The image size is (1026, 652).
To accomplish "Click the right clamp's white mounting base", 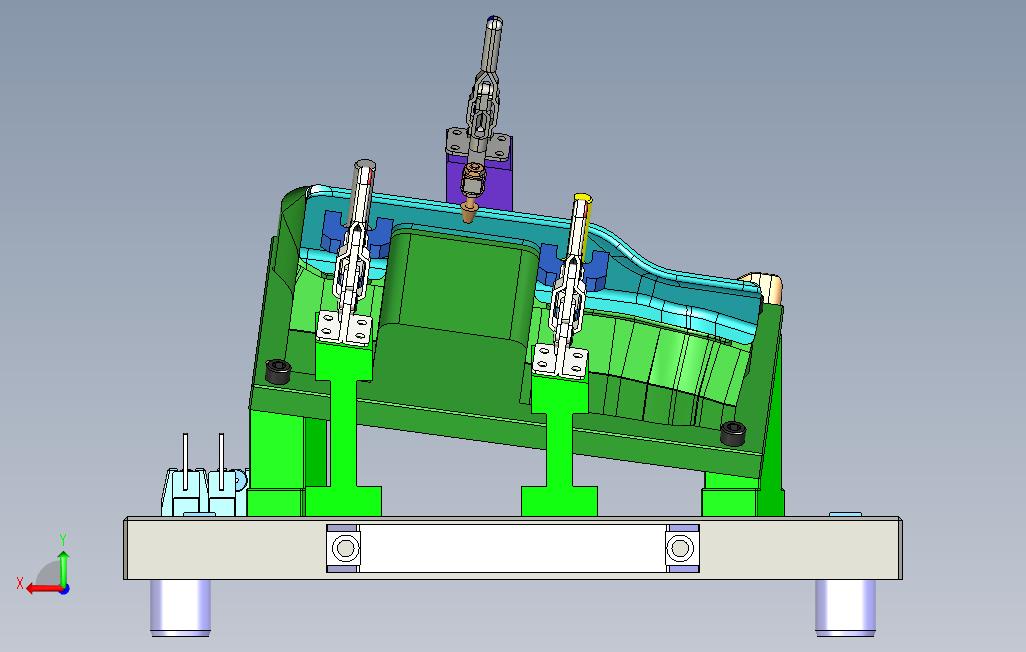I will tap(559, 361).
